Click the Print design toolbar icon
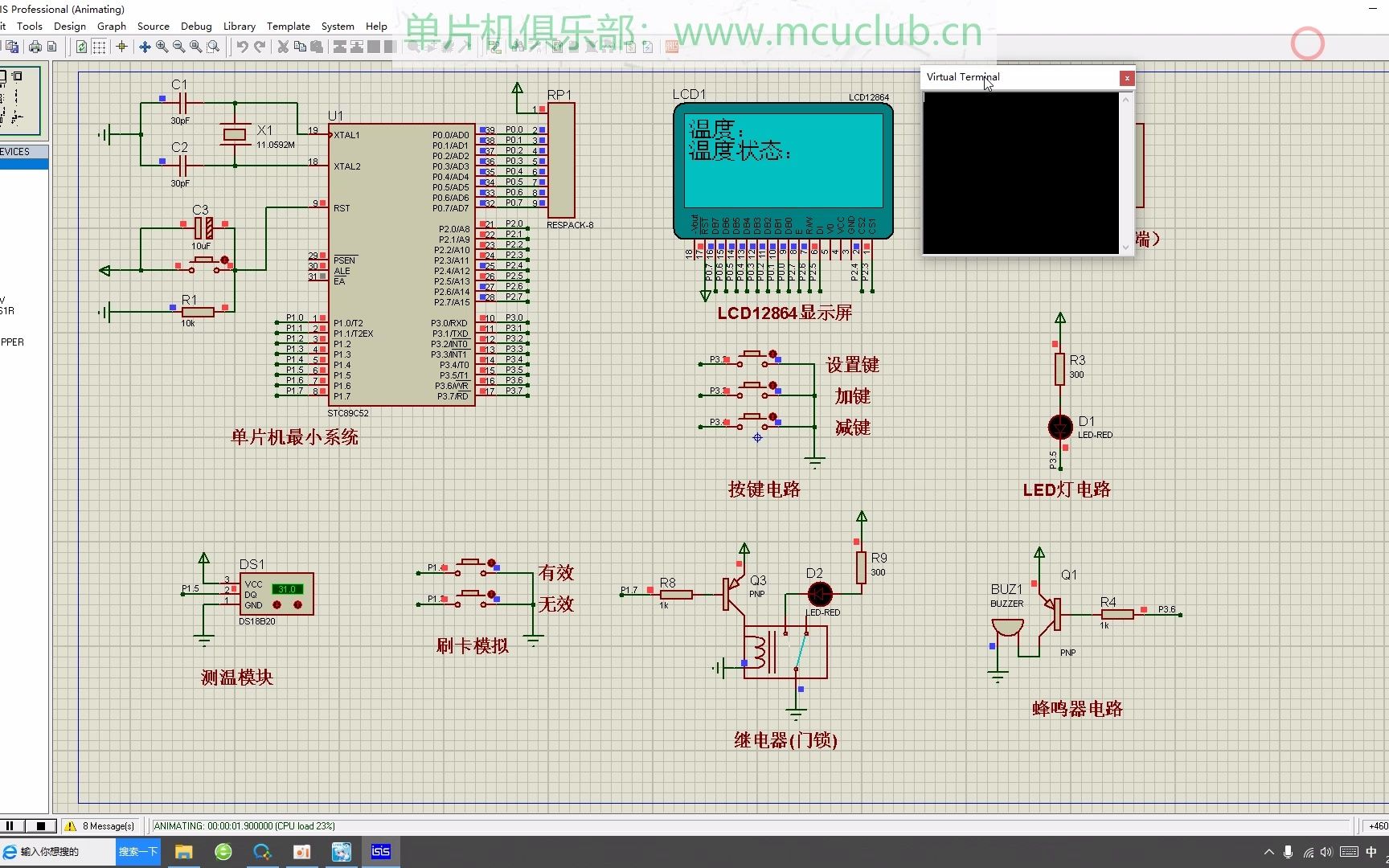The image size is (1389, 868). point(35,47)
